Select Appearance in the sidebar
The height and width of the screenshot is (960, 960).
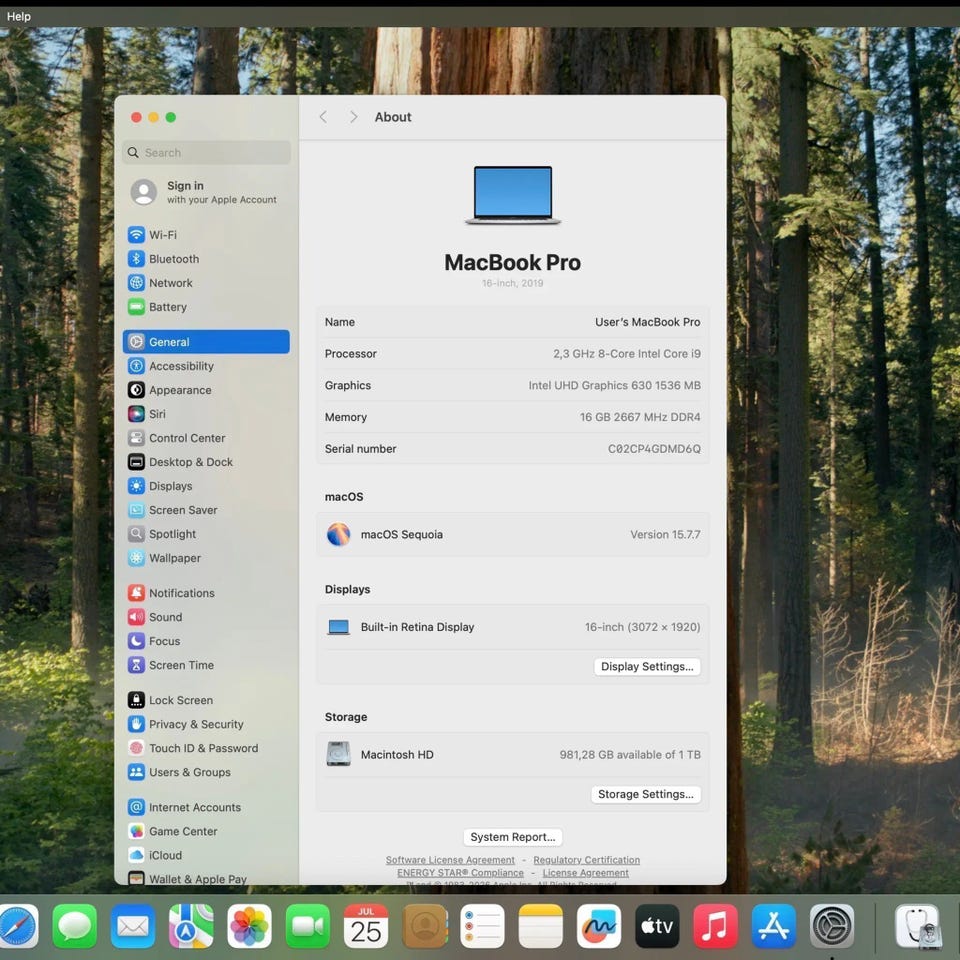(x=206, y=390)
